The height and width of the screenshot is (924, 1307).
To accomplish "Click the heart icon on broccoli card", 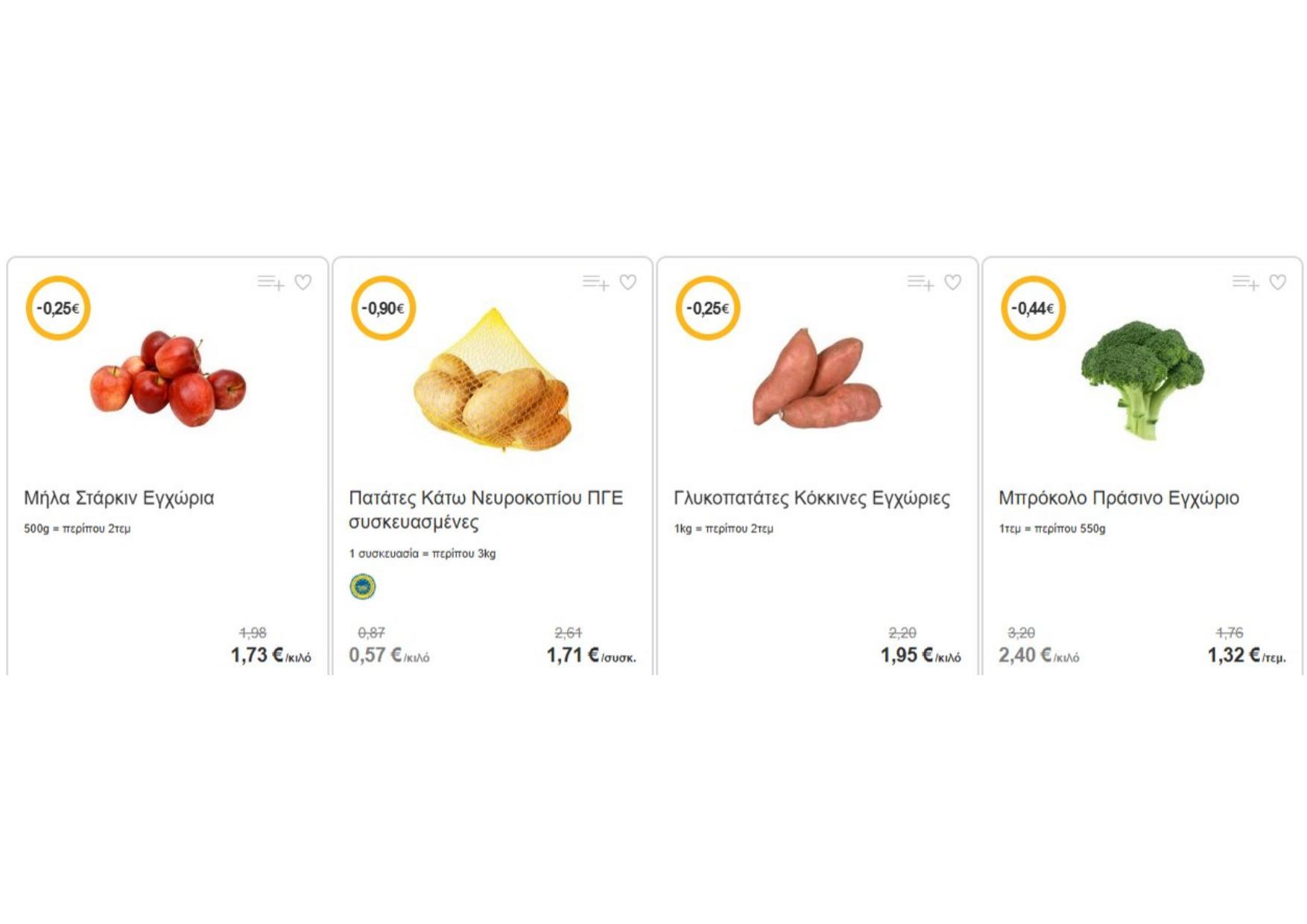I will 1278,282.
